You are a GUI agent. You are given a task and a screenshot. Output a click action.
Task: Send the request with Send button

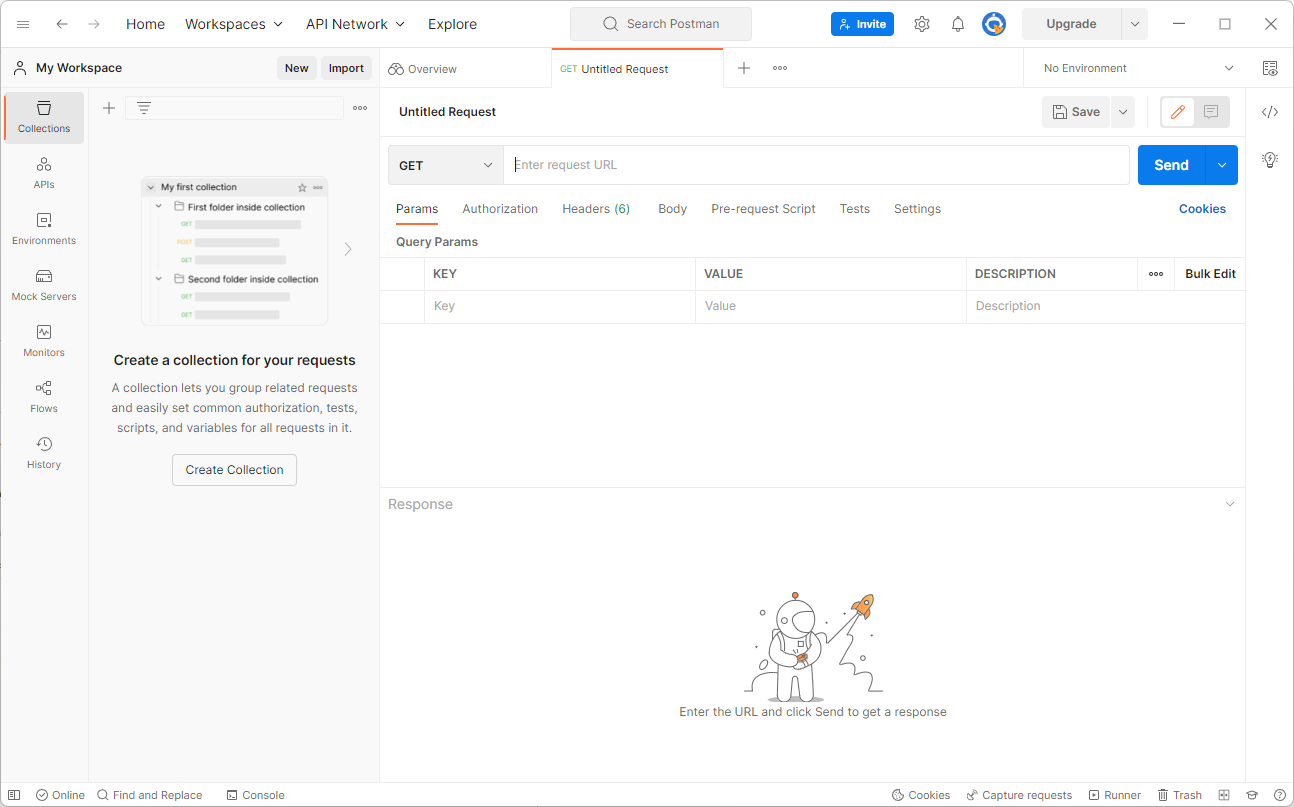1172,165
